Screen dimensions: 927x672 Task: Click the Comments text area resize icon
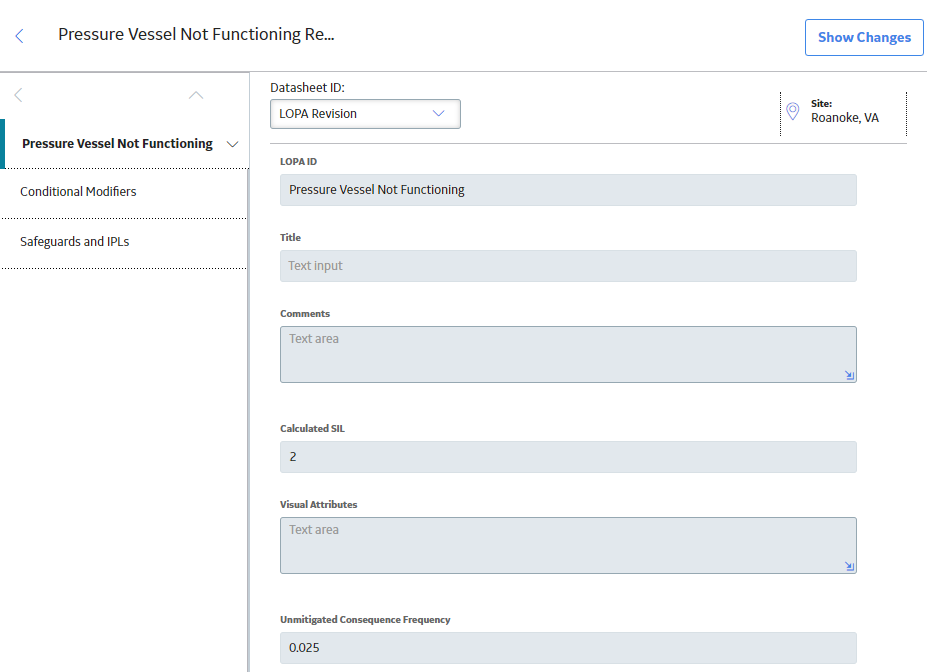[x=850, y=375]
